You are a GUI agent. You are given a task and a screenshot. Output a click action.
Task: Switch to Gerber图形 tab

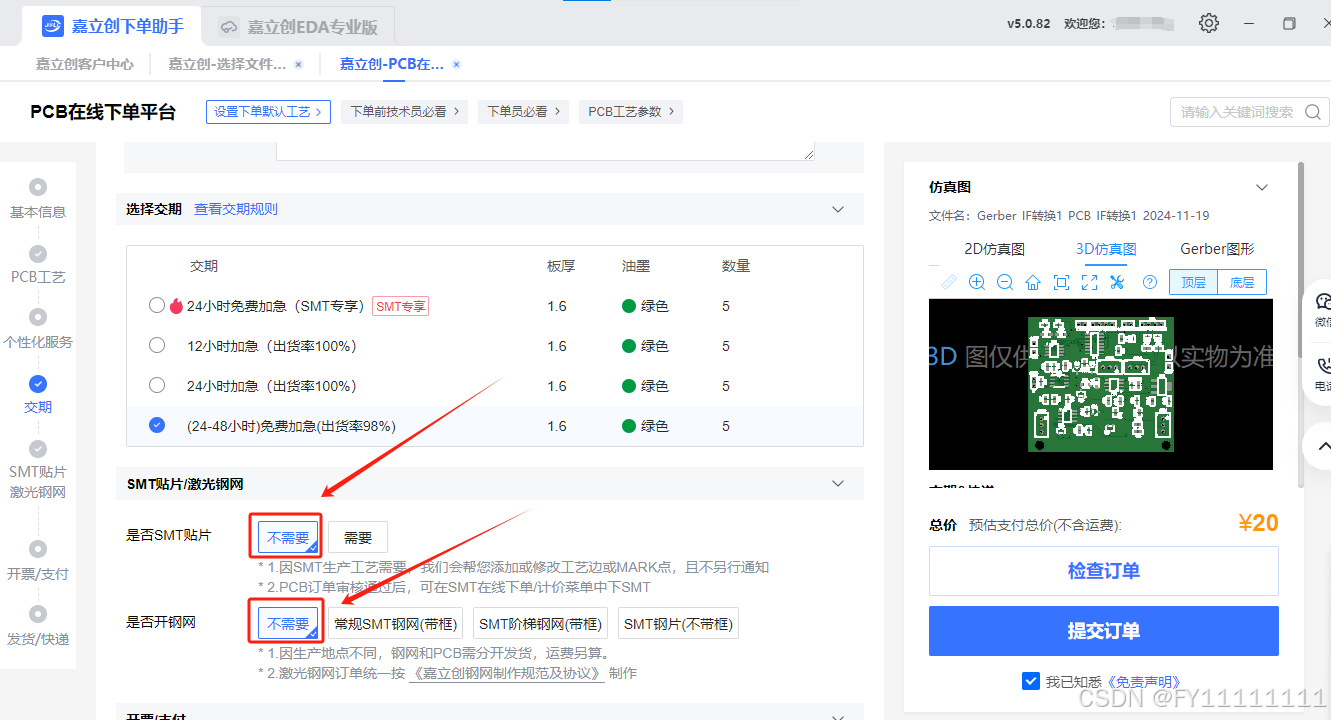coord(1217,249)
